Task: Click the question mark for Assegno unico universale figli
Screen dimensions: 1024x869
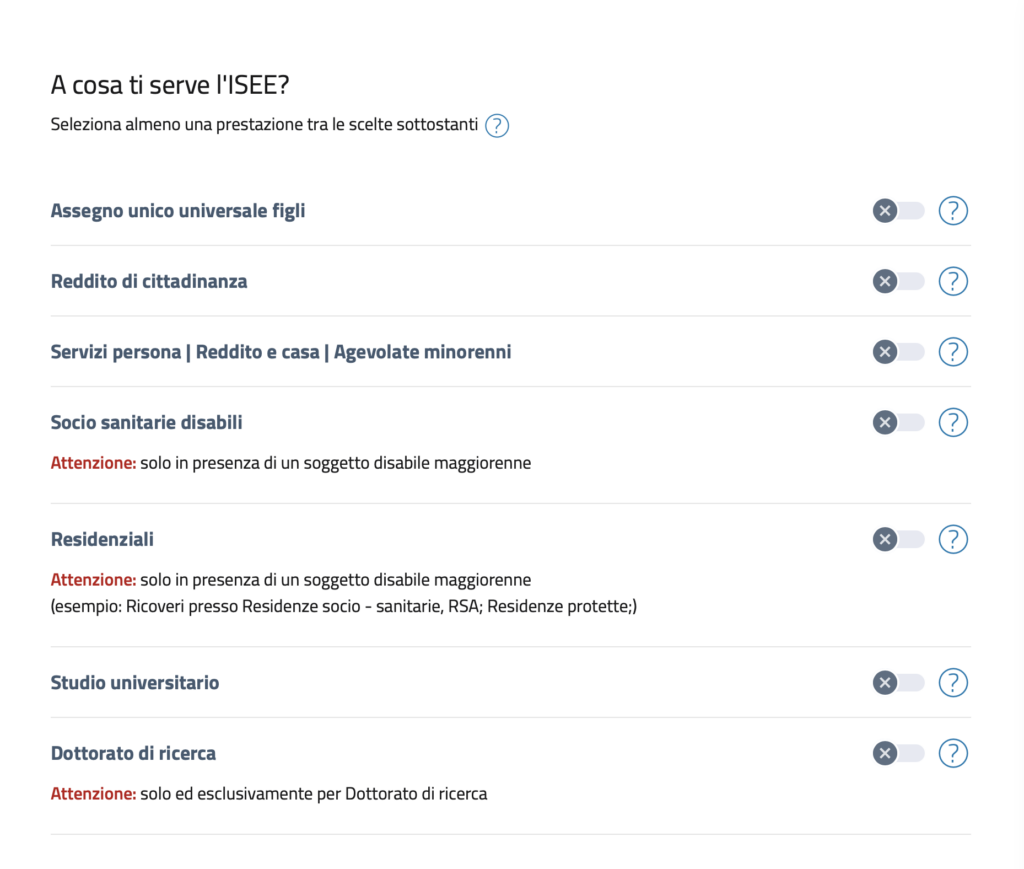Action: click(953, 211)
